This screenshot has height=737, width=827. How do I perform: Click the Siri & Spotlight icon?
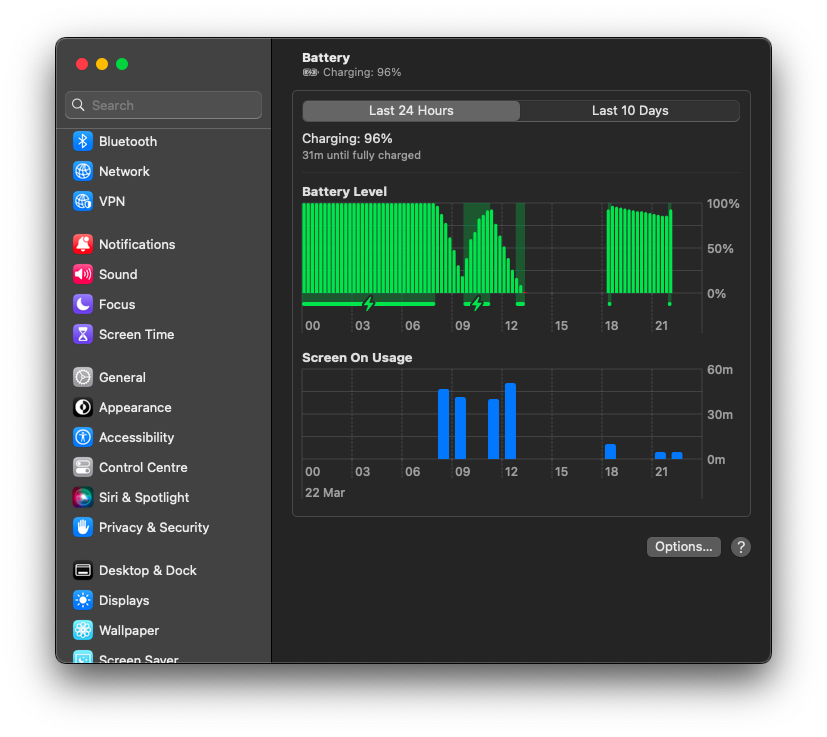tap(83, 497)
